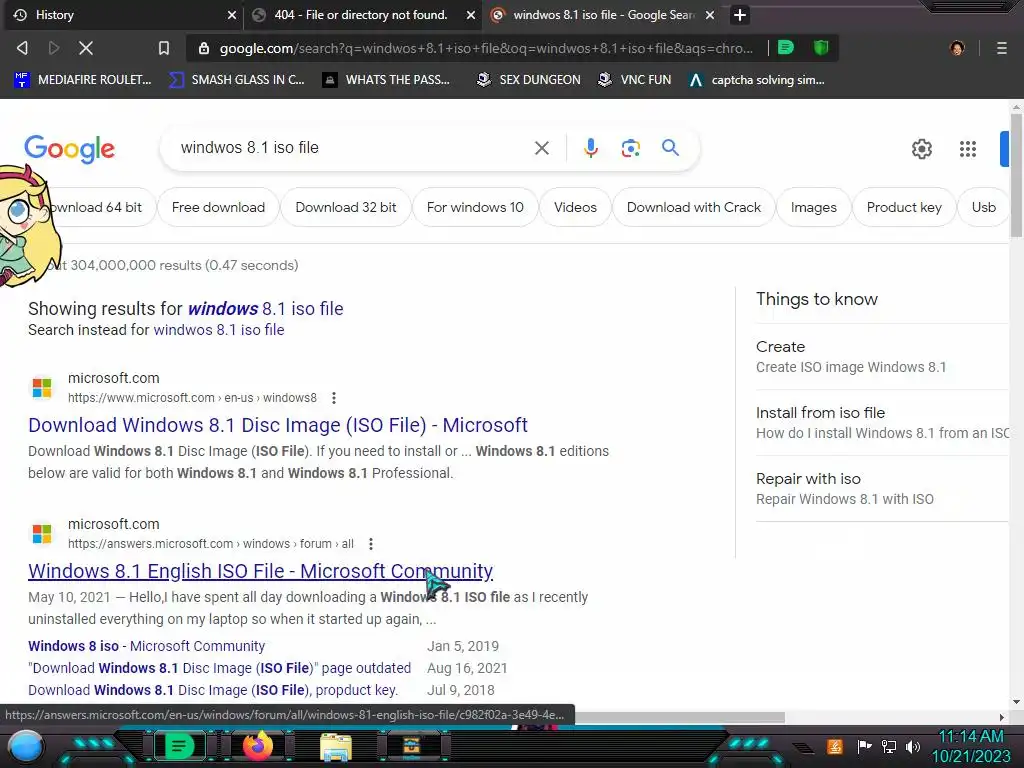Open the network tray icon
This screenshot has width=1024, height=768.
point(889,746)
